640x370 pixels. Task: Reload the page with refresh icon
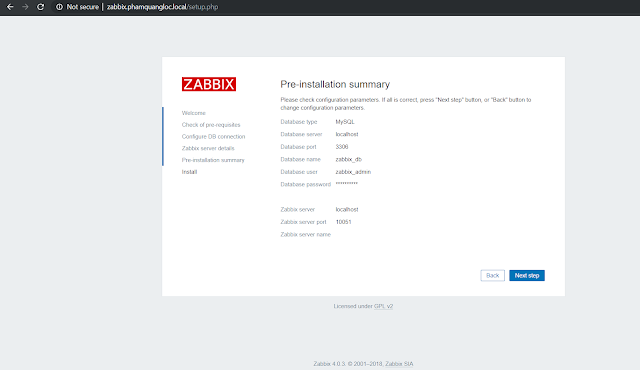coord(40,7)
